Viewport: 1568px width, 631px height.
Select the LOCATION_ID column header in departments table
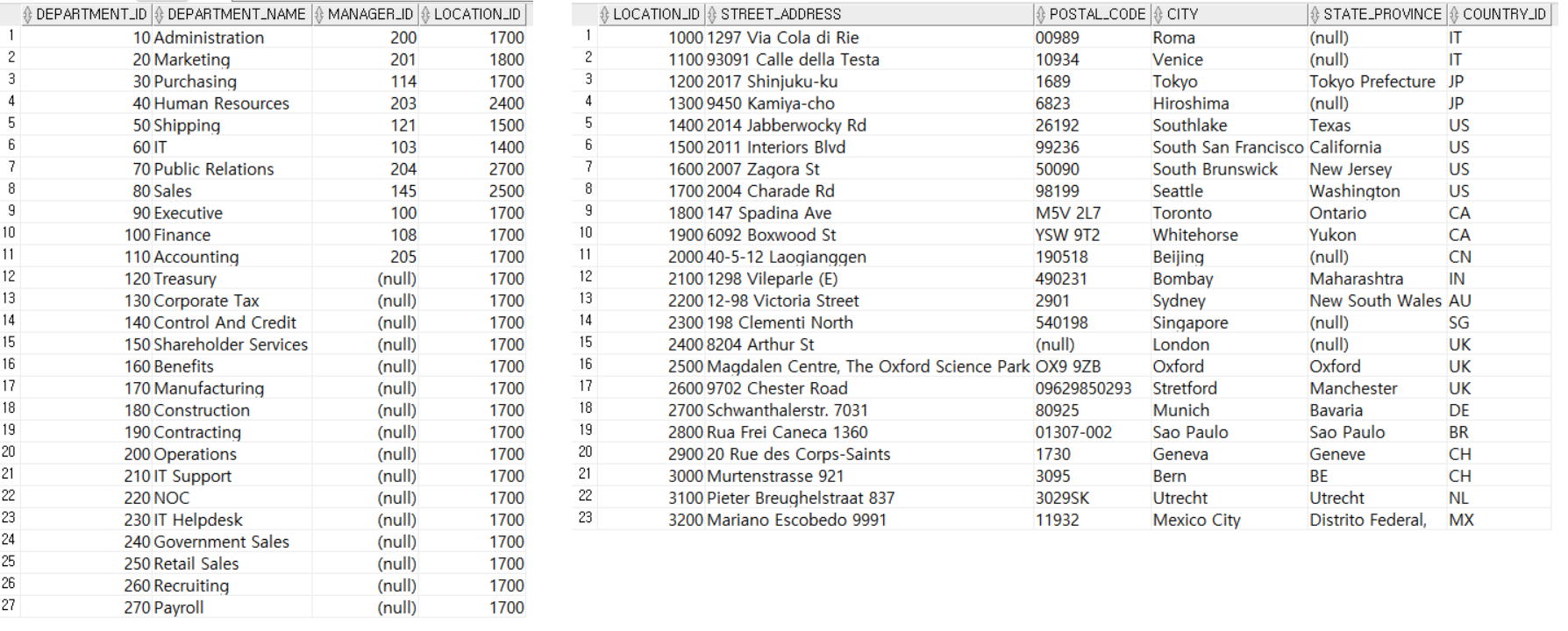(x=473, y=14)
